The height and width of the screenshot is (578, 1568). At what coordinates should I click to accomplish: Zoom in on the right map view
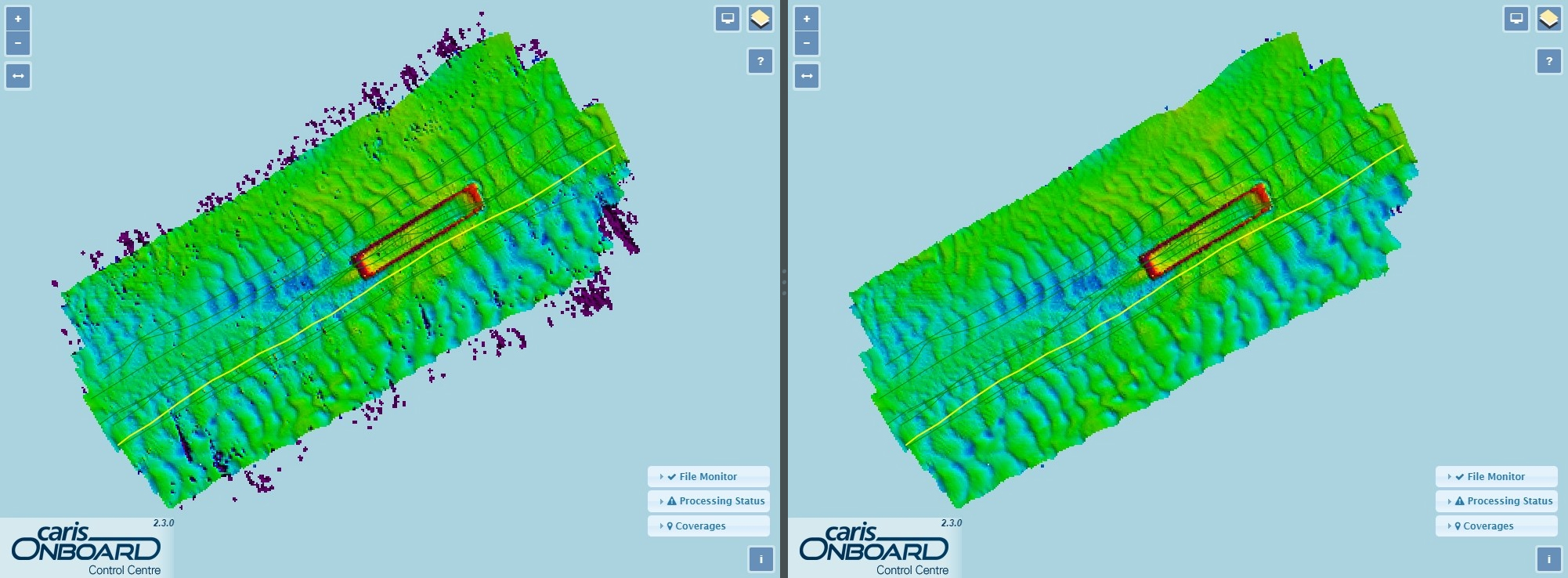tap(807, 19)
